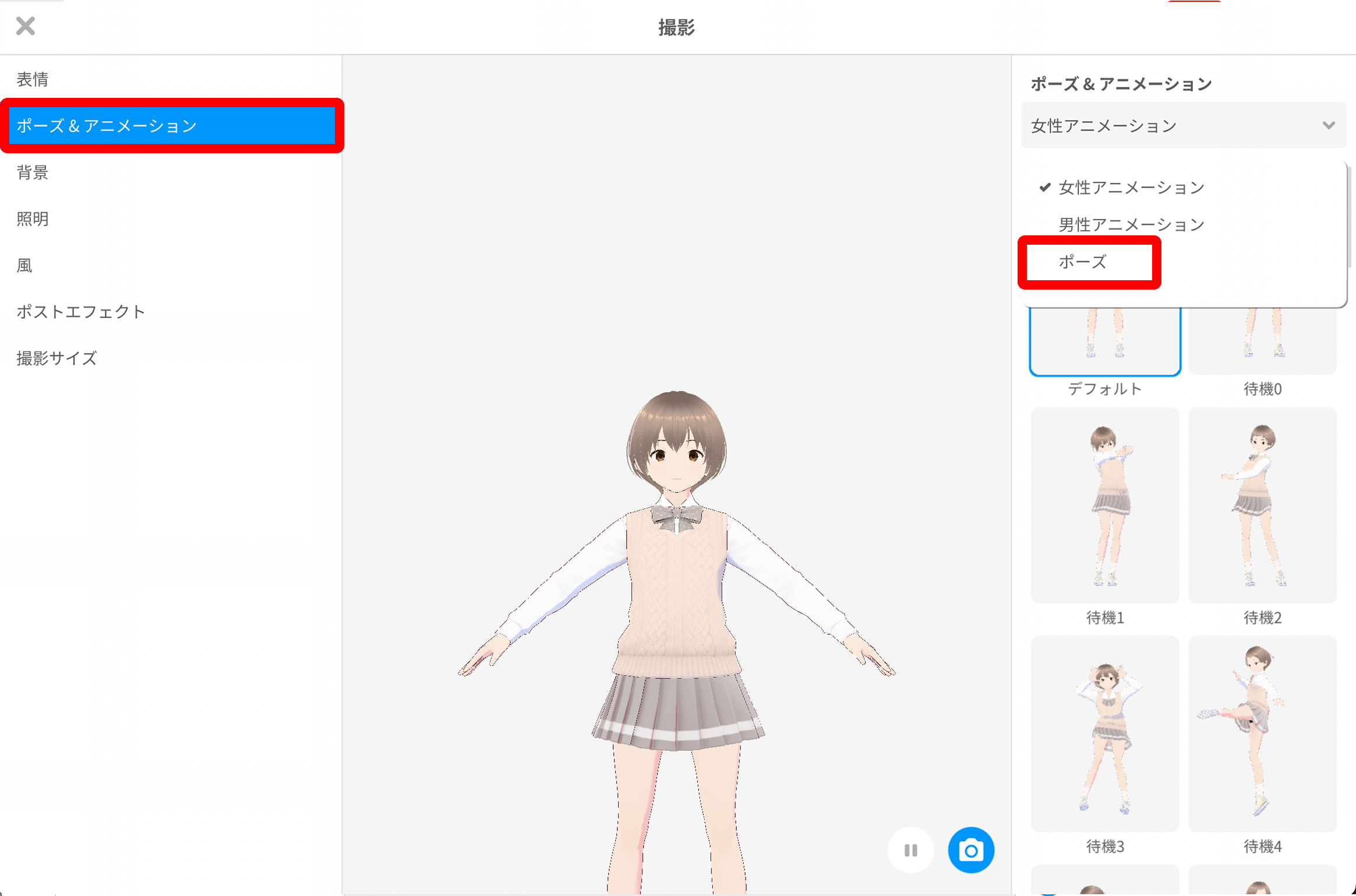Image resolution: width=1356 pixels, height=896 pixels.
Task: Pause the animation playback
Action: tap(911, 850)
